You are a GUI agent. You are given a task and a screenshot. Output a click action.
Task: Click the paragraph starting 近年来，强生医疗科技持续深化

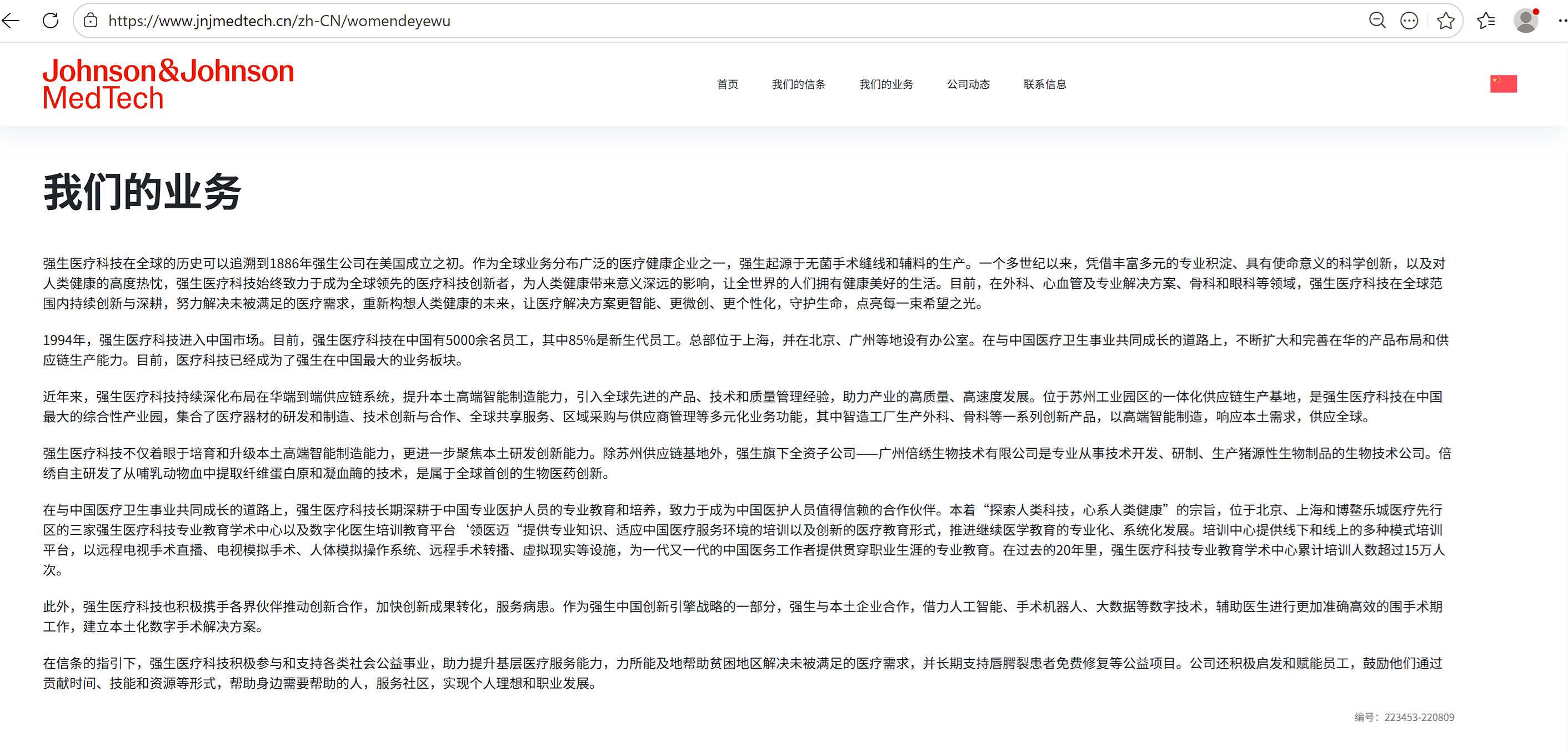click(743, 407)
